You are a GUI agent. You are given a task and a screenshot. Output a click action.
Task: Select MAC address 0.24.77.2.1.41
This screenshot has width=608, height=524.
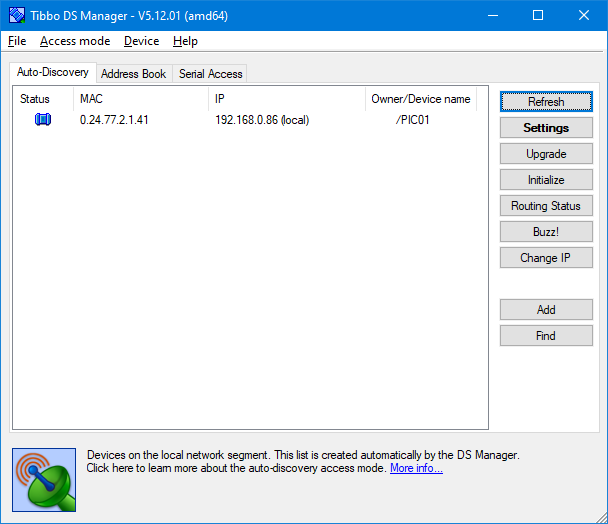(114, 120)
